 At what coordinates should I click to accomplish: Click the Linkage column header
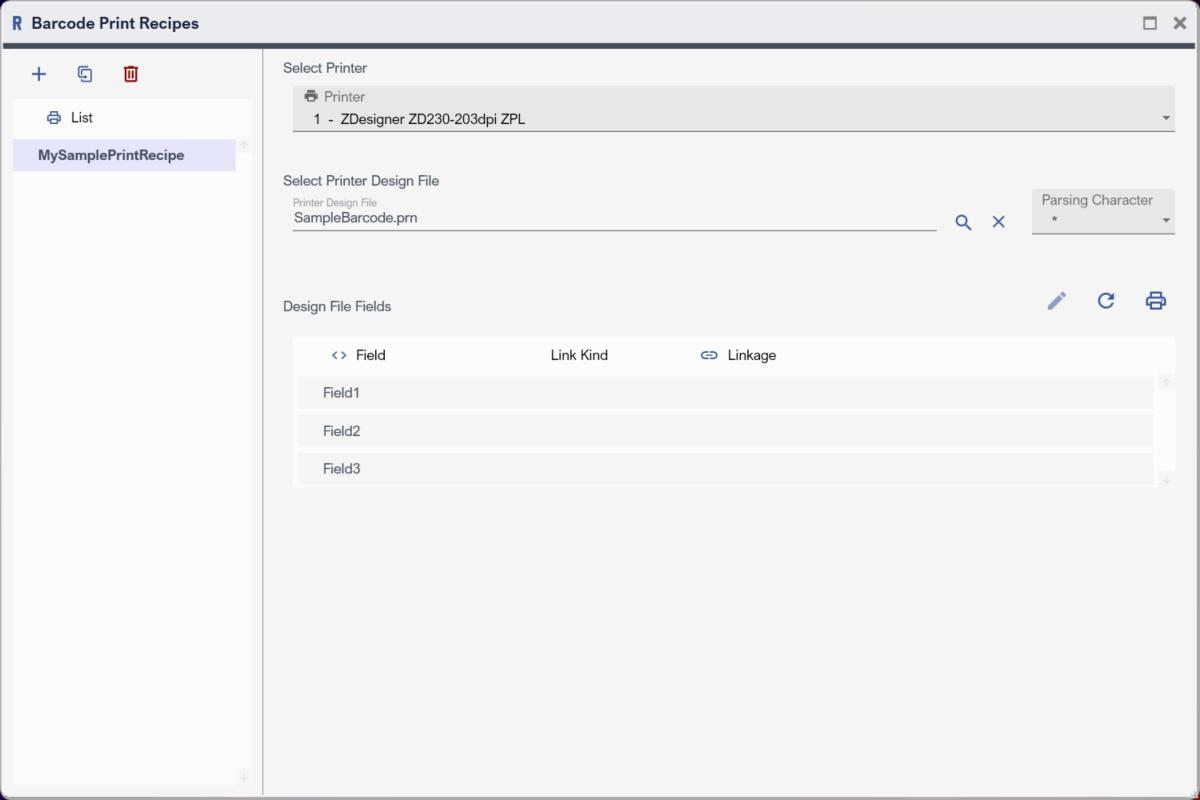click(751, 355)
